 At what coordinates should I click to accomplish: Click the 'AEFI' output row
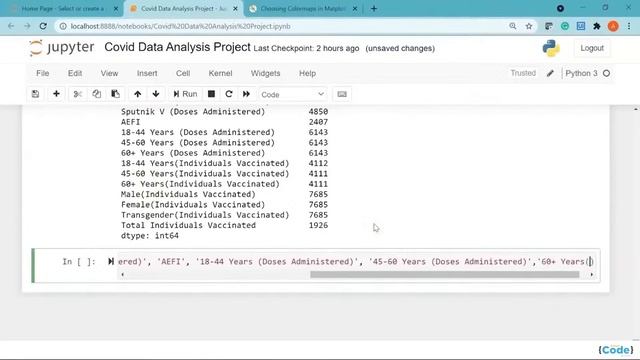[224, 122]
